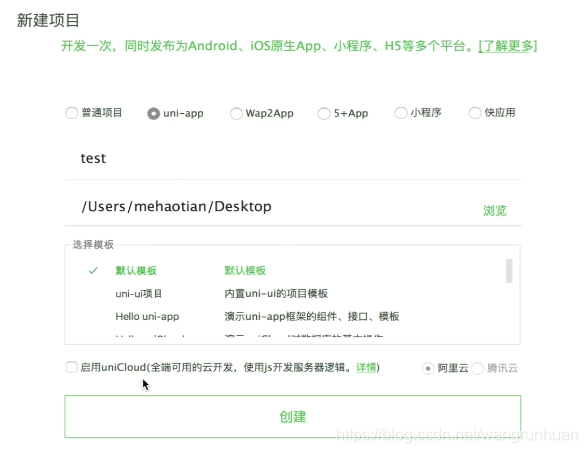Click the green checkmark beside 默认模板
Screen dimensions: 587x453
point(93,270)
